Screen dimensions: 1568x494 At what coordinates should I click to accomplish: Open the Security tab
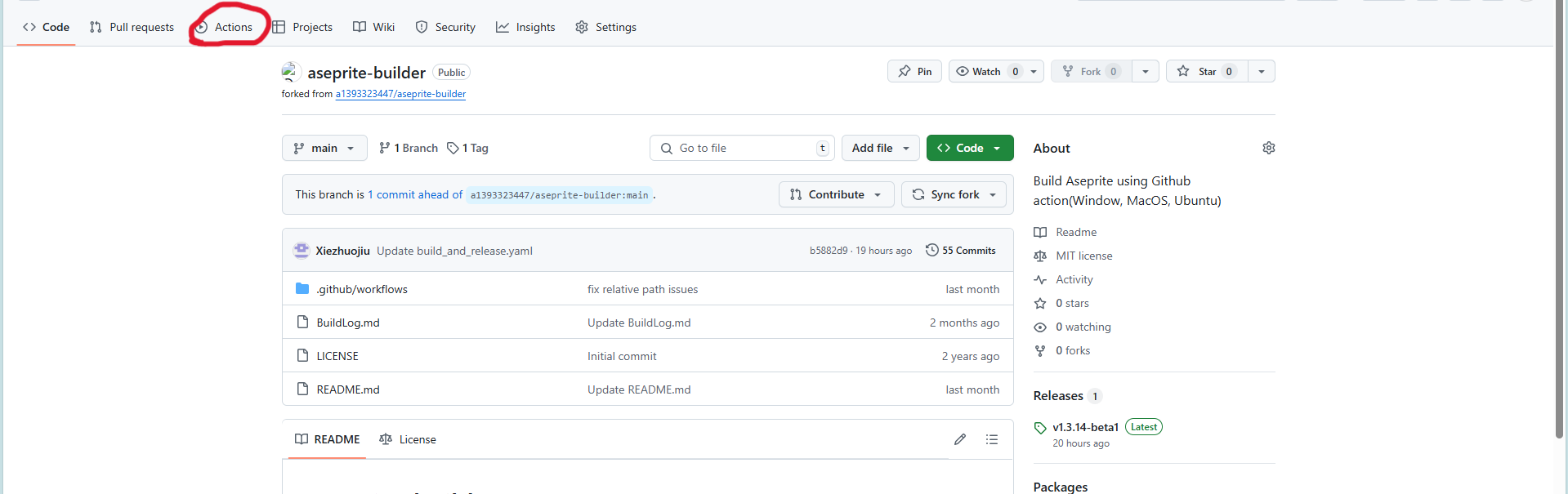click(x=445, y=27)
